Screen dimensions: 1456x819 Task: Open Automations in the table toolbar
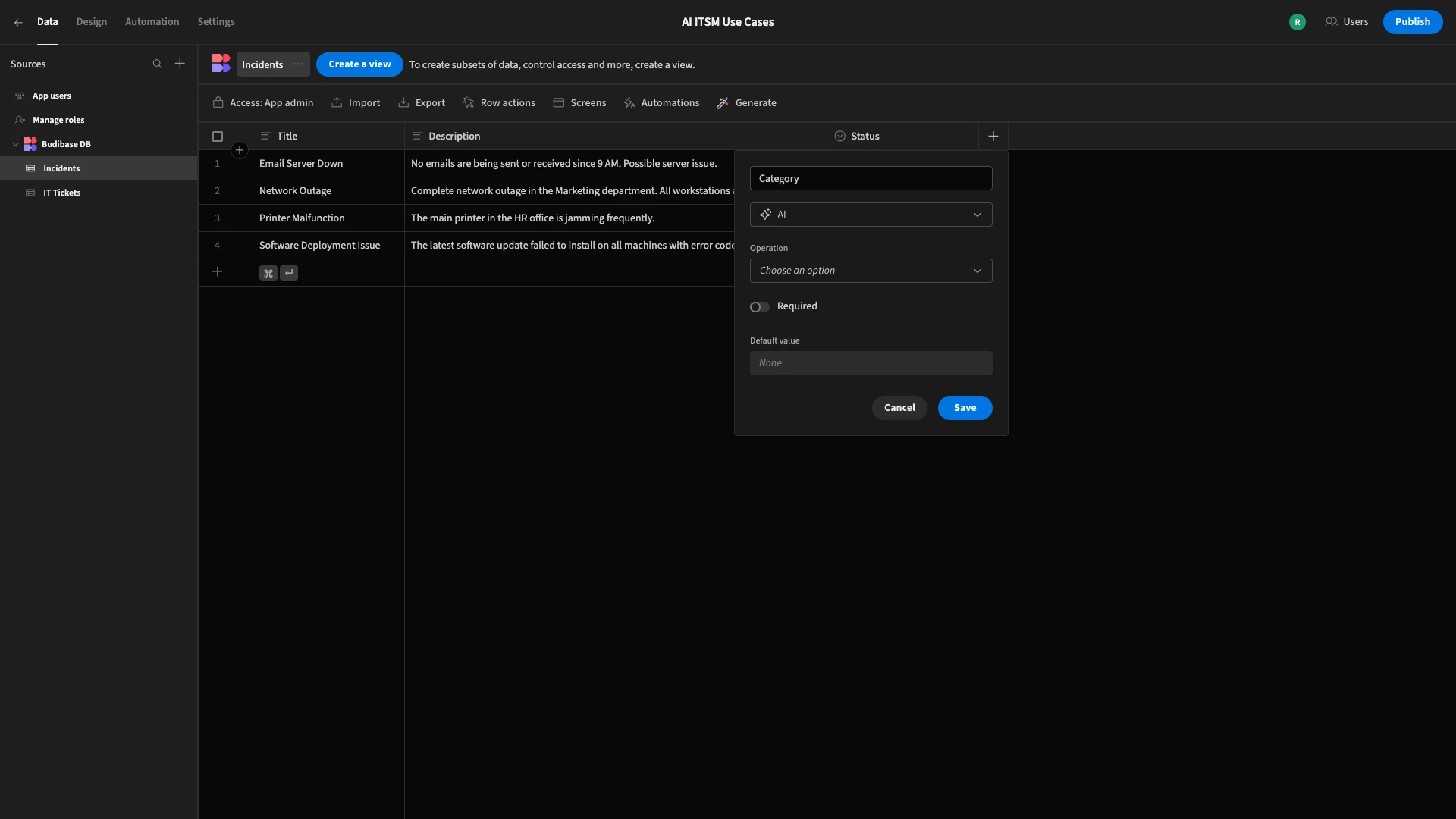coord(661,103)
